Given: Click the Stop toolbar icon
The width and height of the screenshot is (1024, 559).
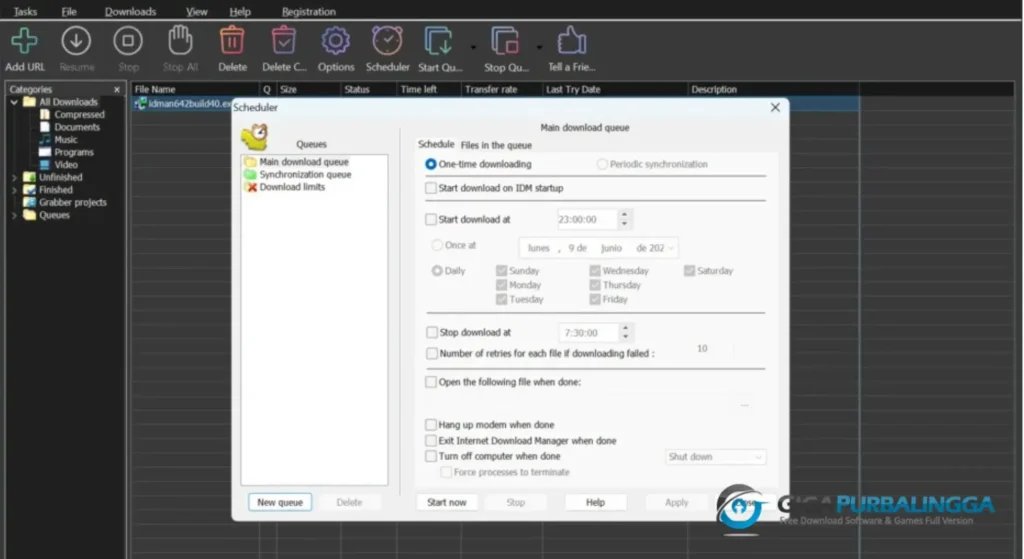Looking at the screenshot, I should point(128,41).
